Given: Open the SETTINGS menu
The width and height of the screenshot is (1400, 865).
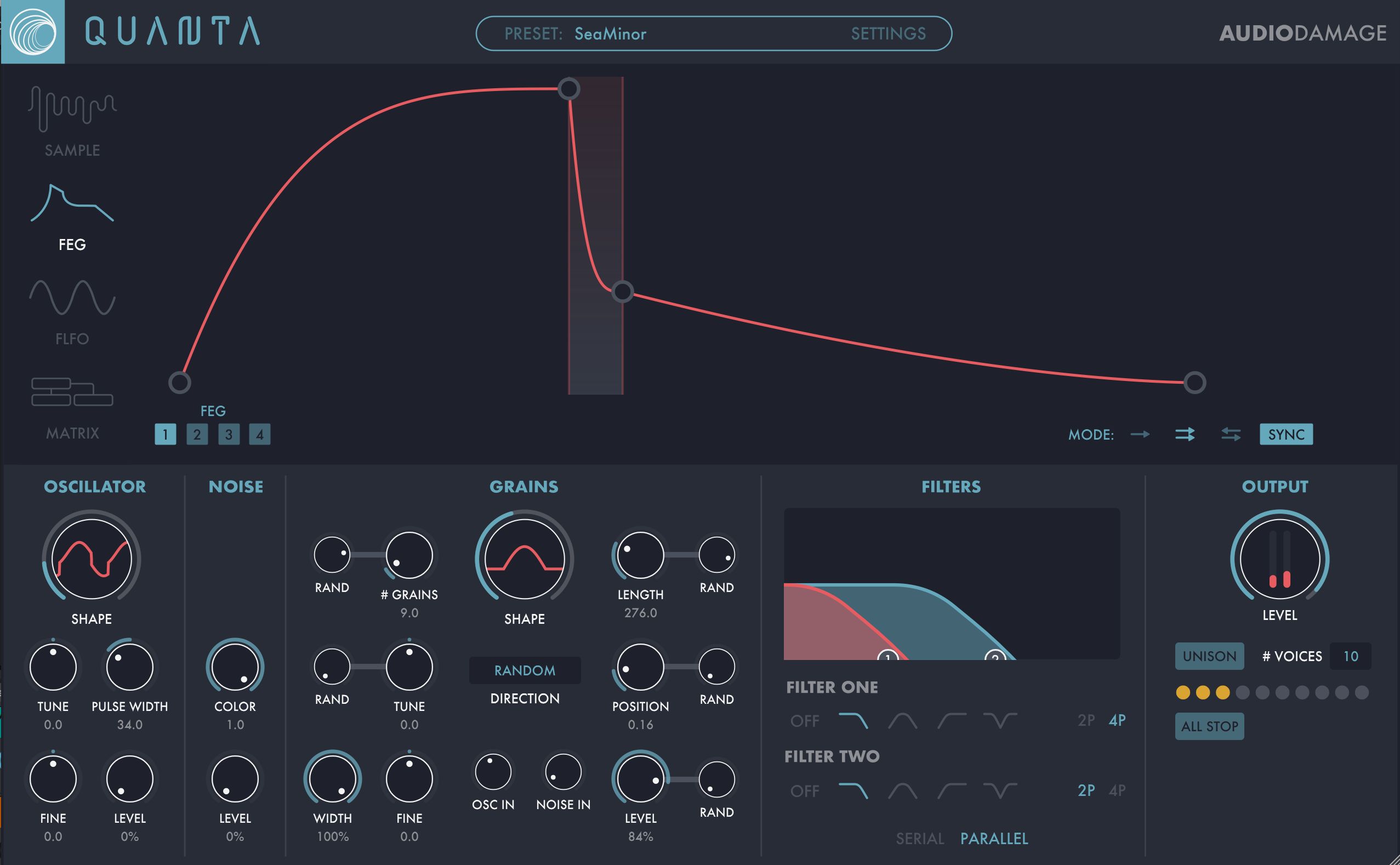Looking at the screenshot, I should (x=888, y=34).
